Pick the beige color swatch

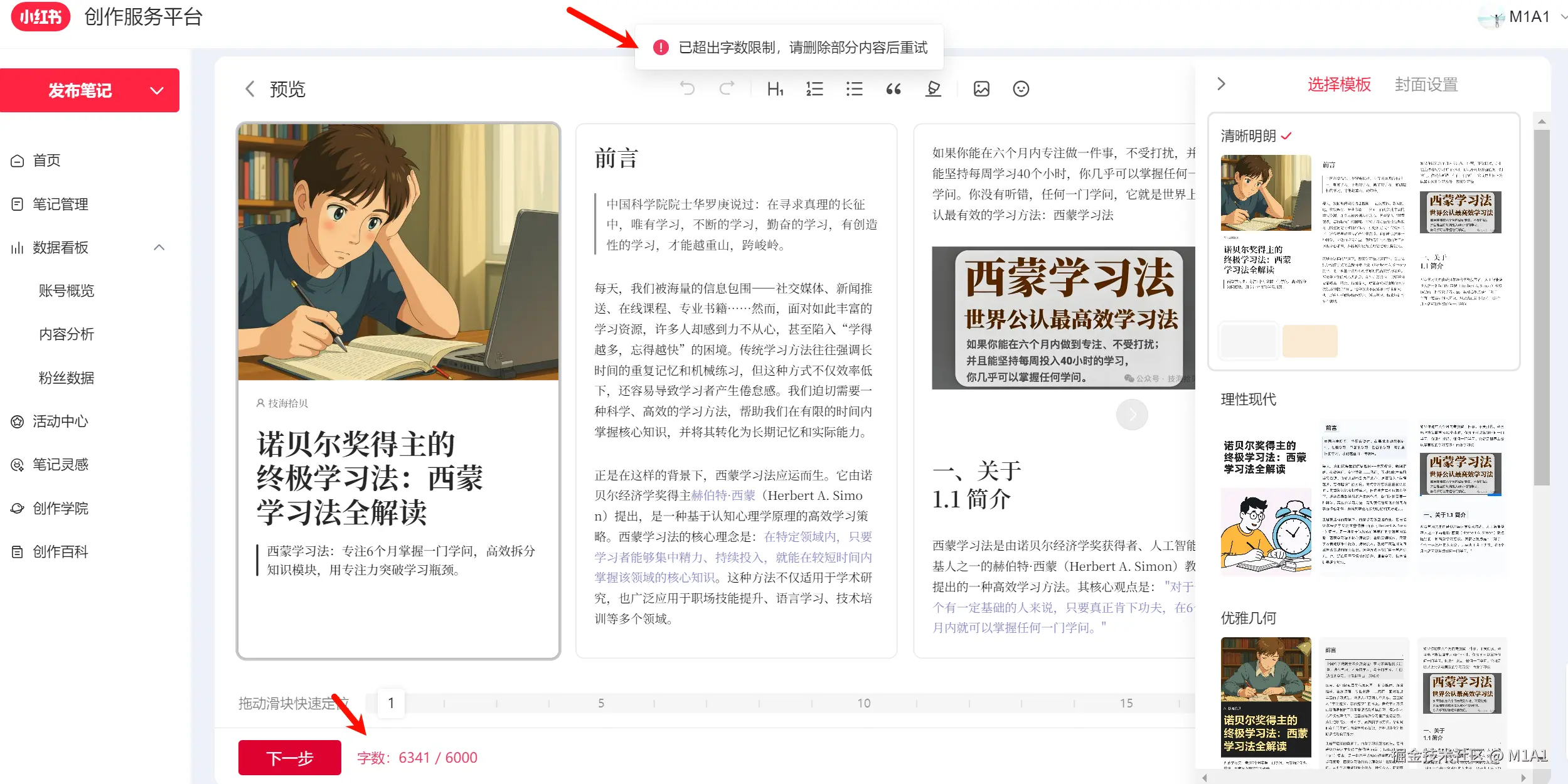tap(1309, 341)
